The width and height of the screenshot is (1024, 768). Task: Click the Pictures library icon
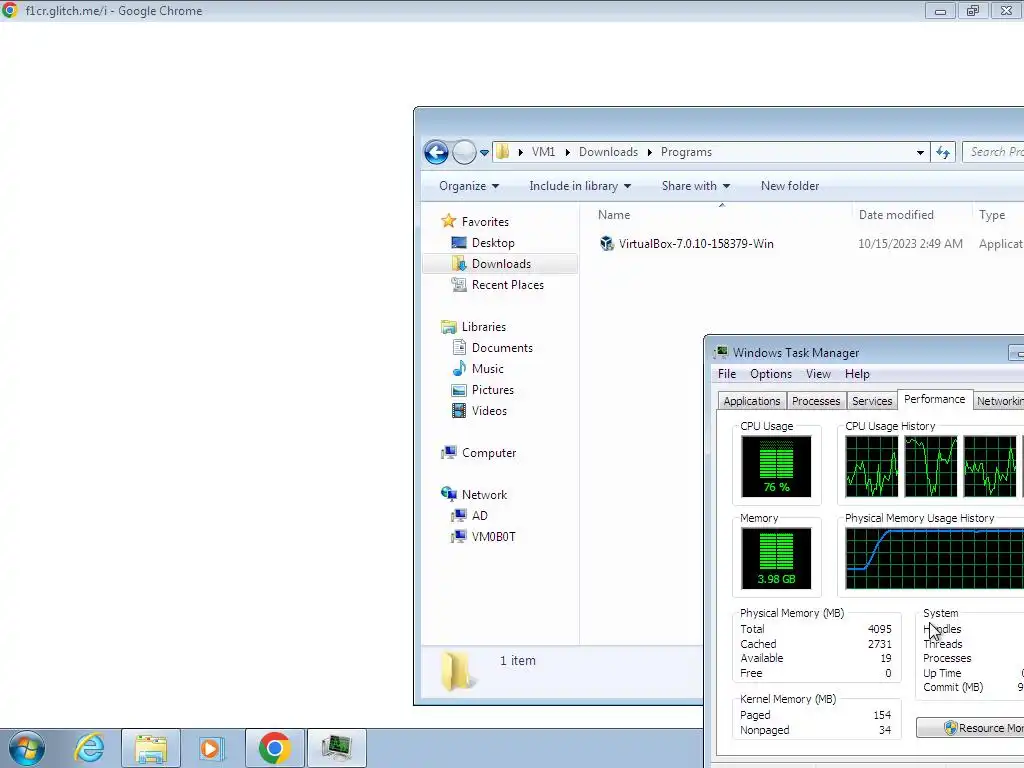459,390
